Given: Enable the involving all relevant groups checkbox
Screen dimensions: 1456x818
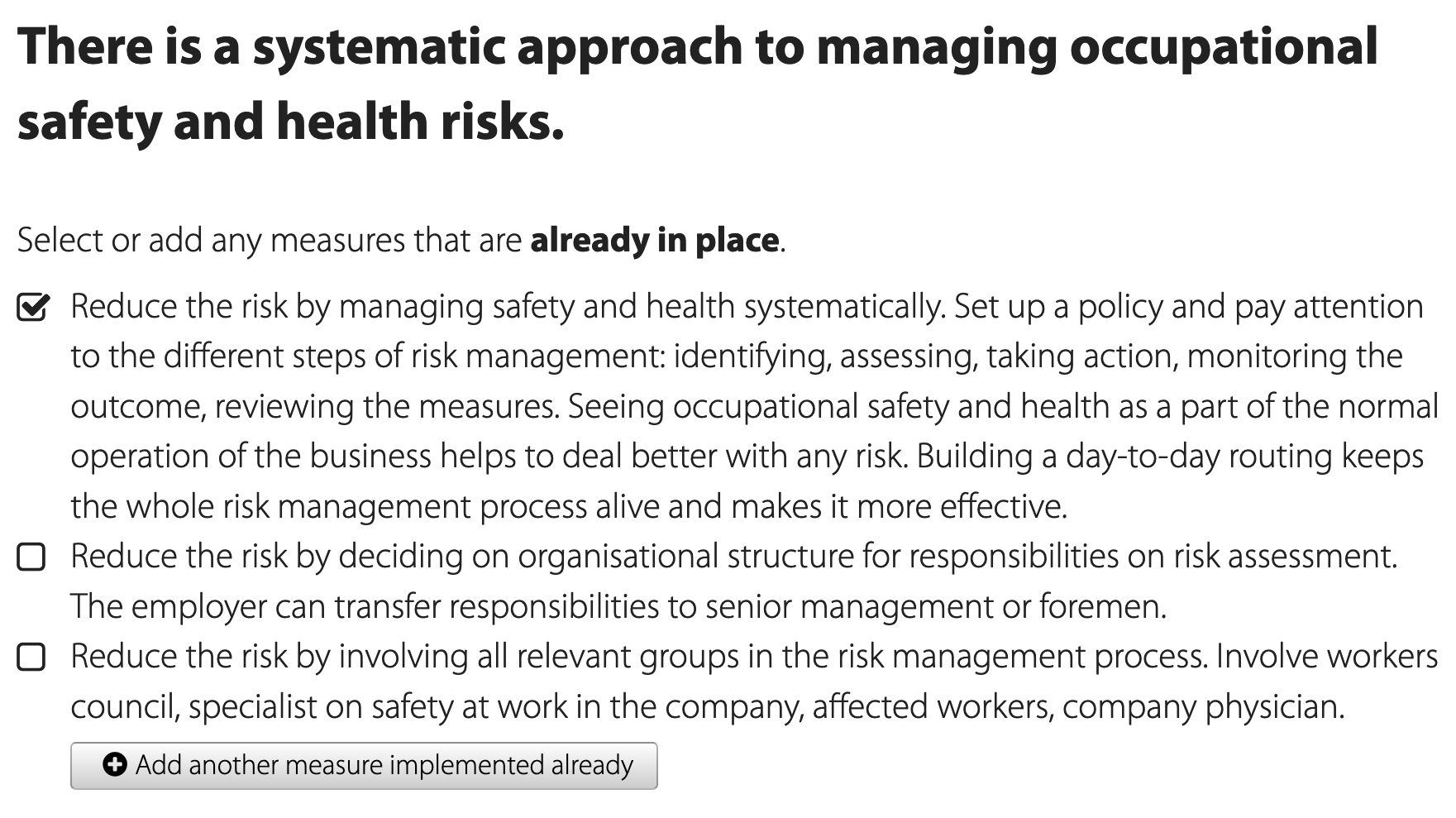Looking at the screenshot, I should click(31, 658).
